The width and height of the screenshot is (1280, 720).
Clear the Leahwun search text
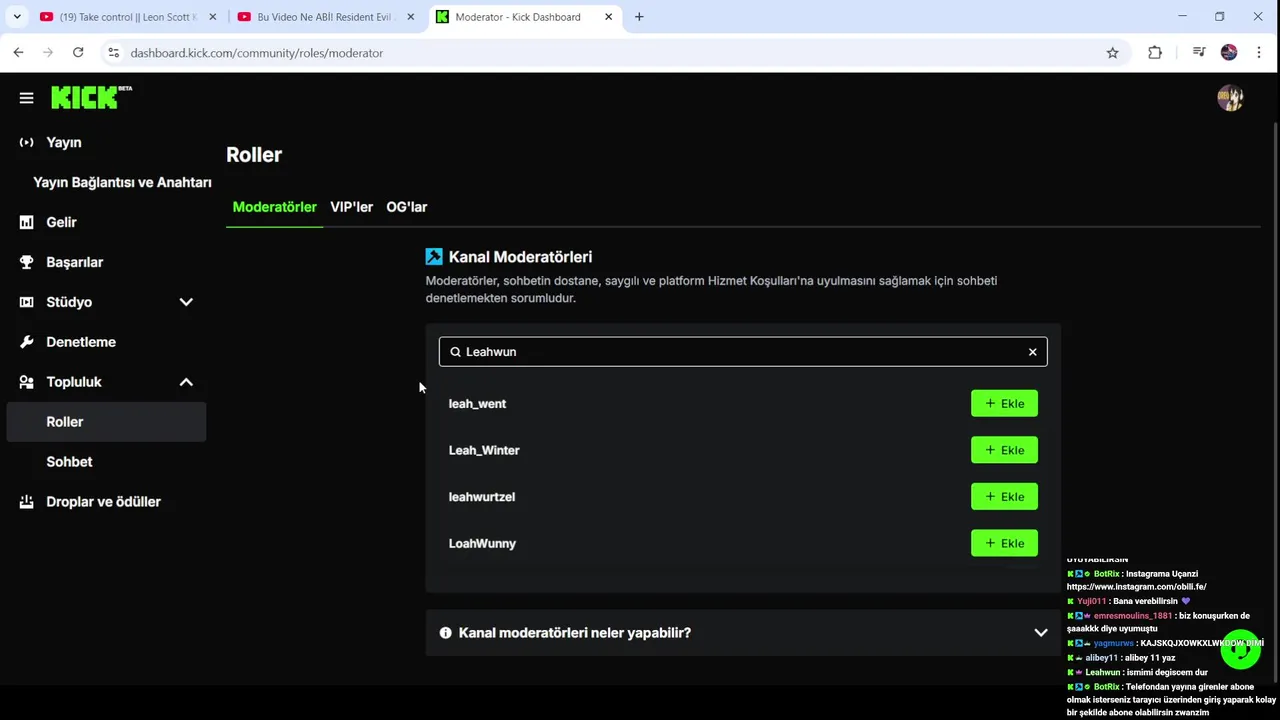coord(1032,352)
